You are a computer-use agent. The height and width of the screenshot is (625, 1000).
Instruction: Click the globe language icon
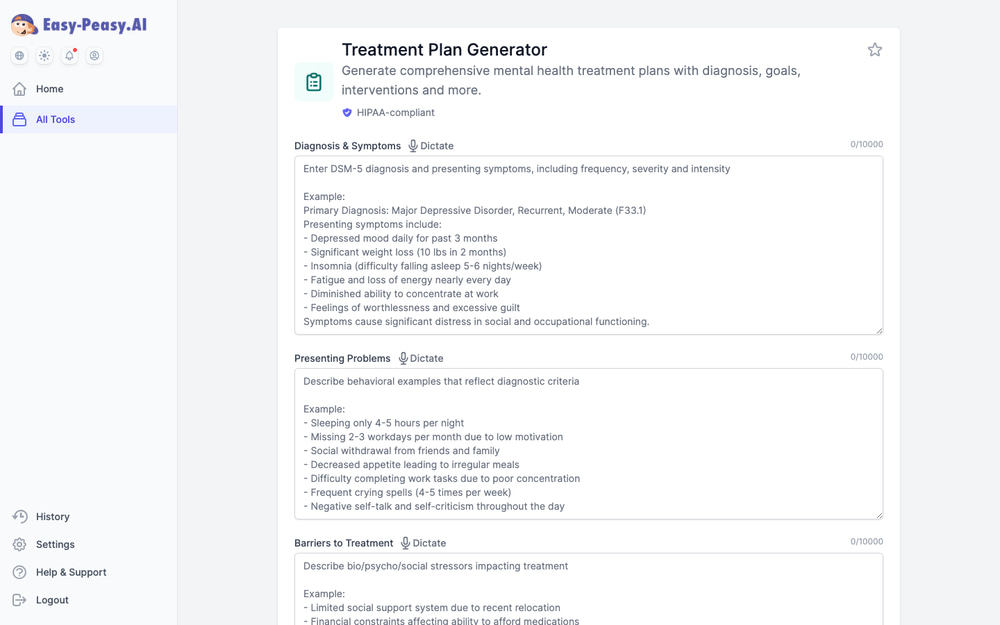pyautogui.click(x=20, y=55)
